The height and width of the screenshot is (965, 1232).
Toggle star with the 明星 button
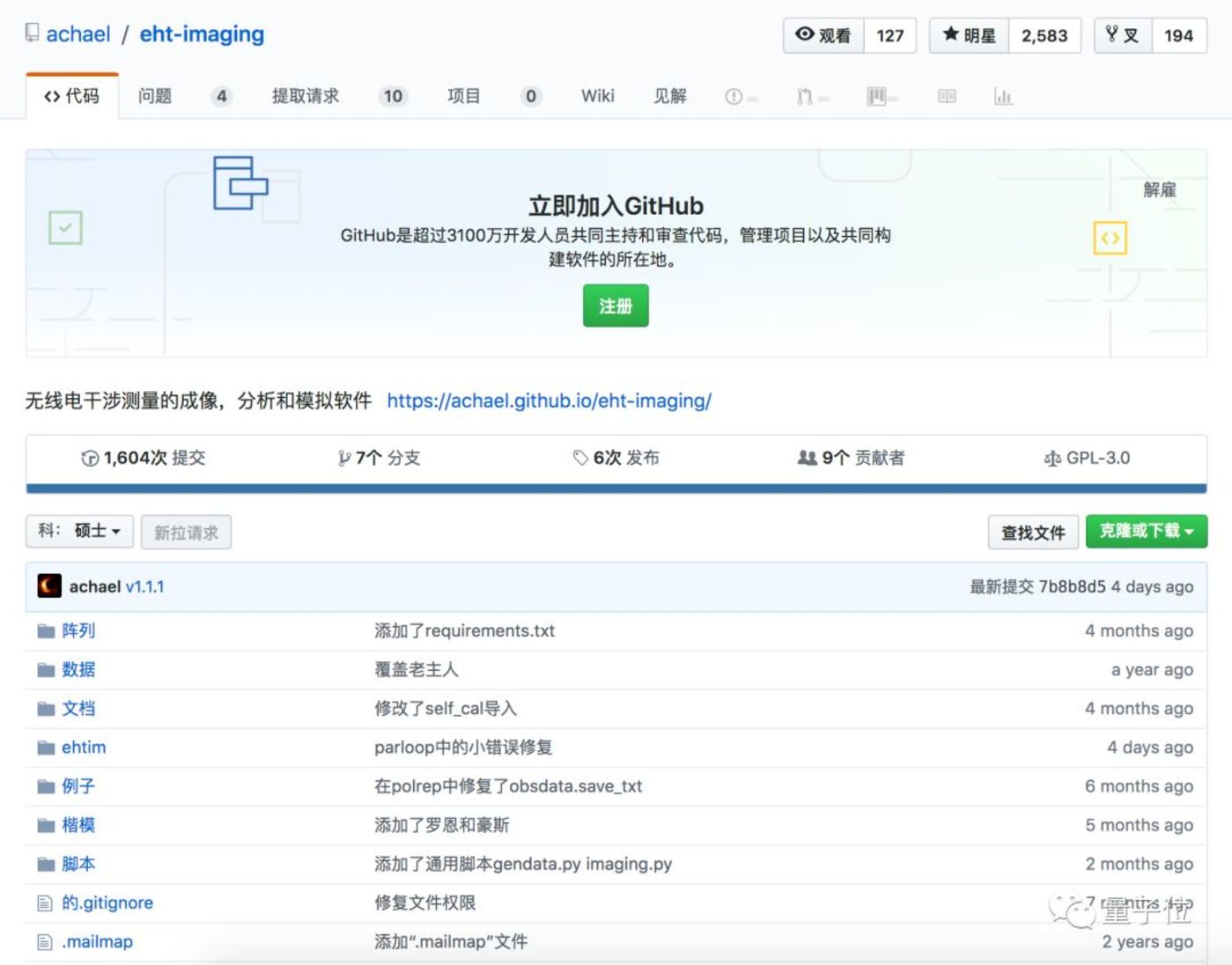[x=969, y=35]
